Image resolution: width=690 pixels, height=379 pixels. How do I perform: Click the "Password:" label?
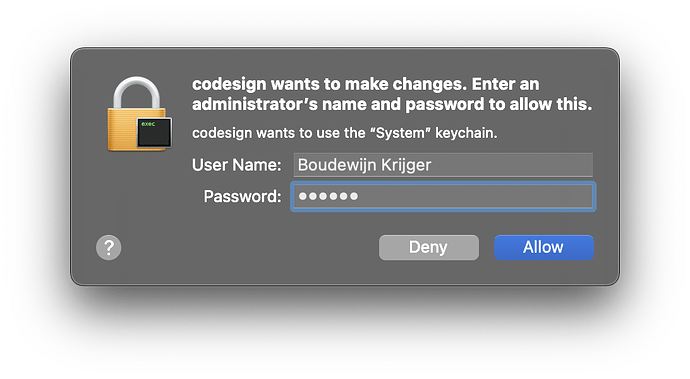tap(242, 196)
